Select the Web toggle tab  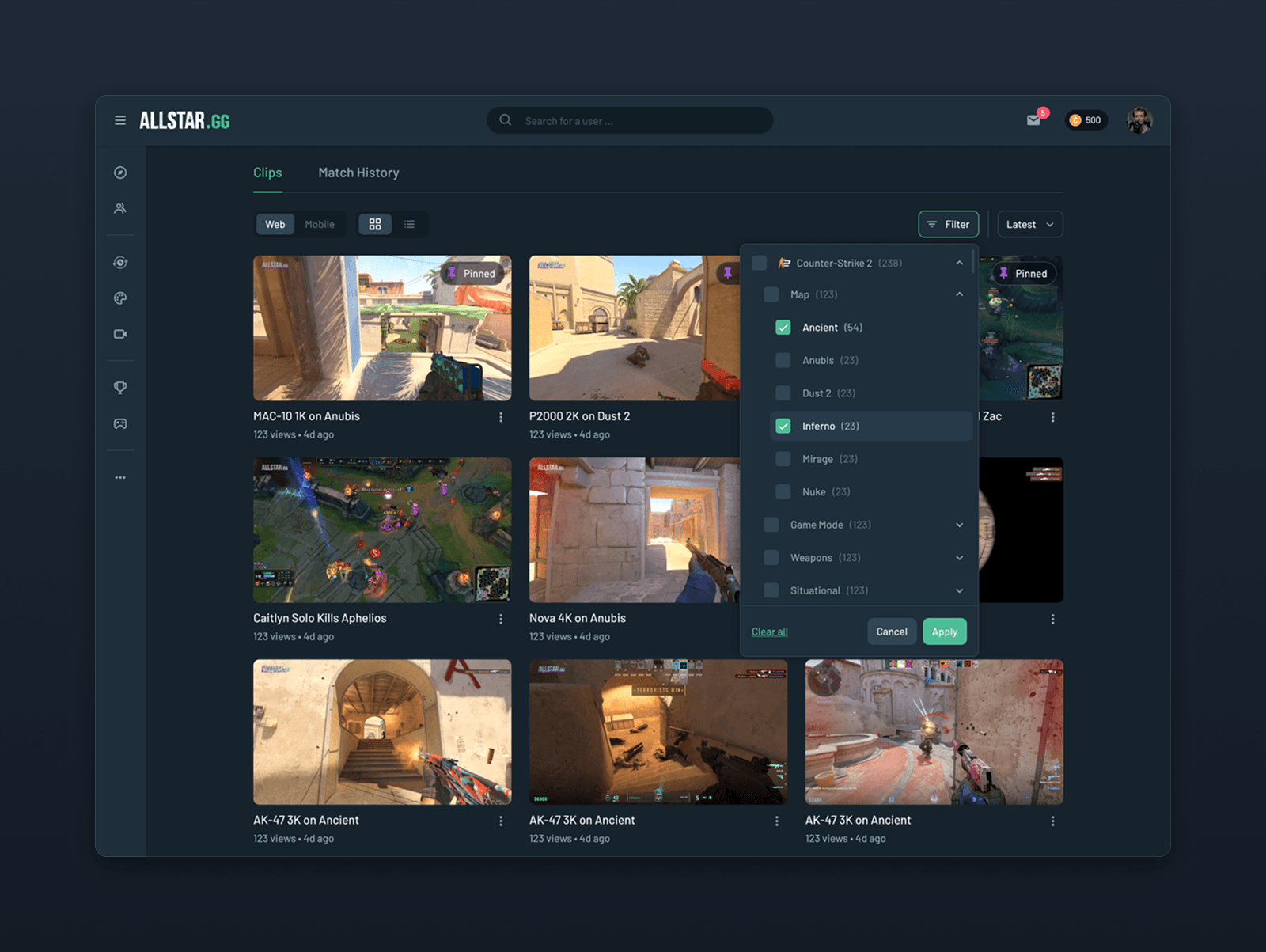275,224
